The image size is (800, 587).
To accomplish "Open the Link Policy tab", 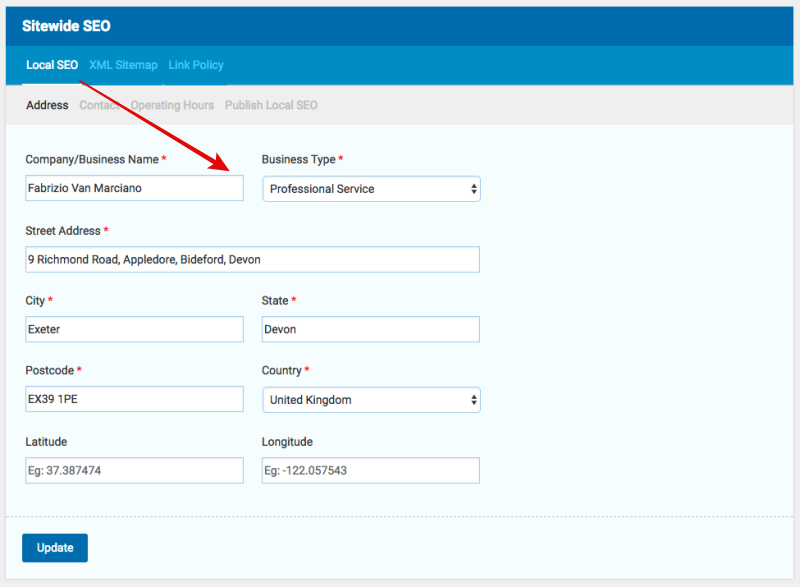I will (196, 65).
